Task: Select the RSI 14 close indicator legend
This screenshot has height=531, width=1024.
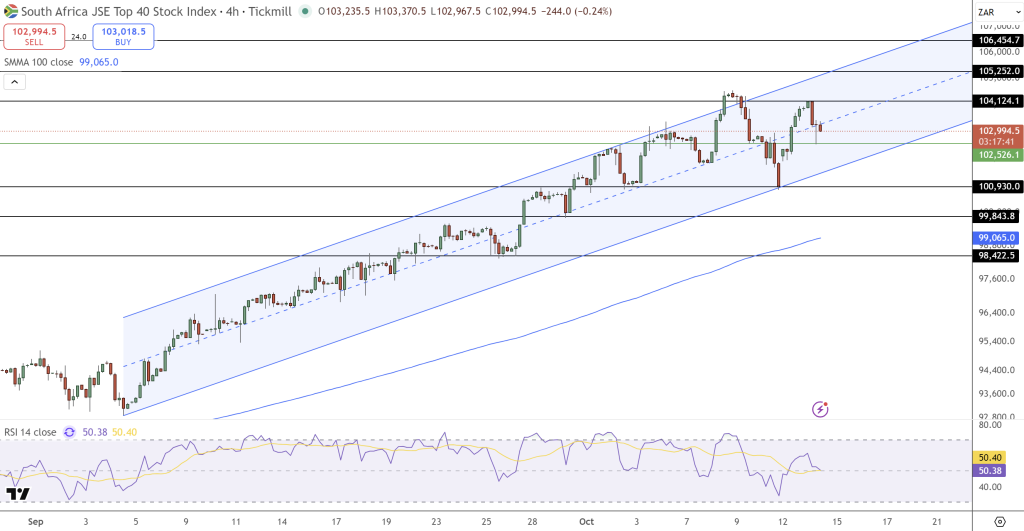Action: pos(30,432)
